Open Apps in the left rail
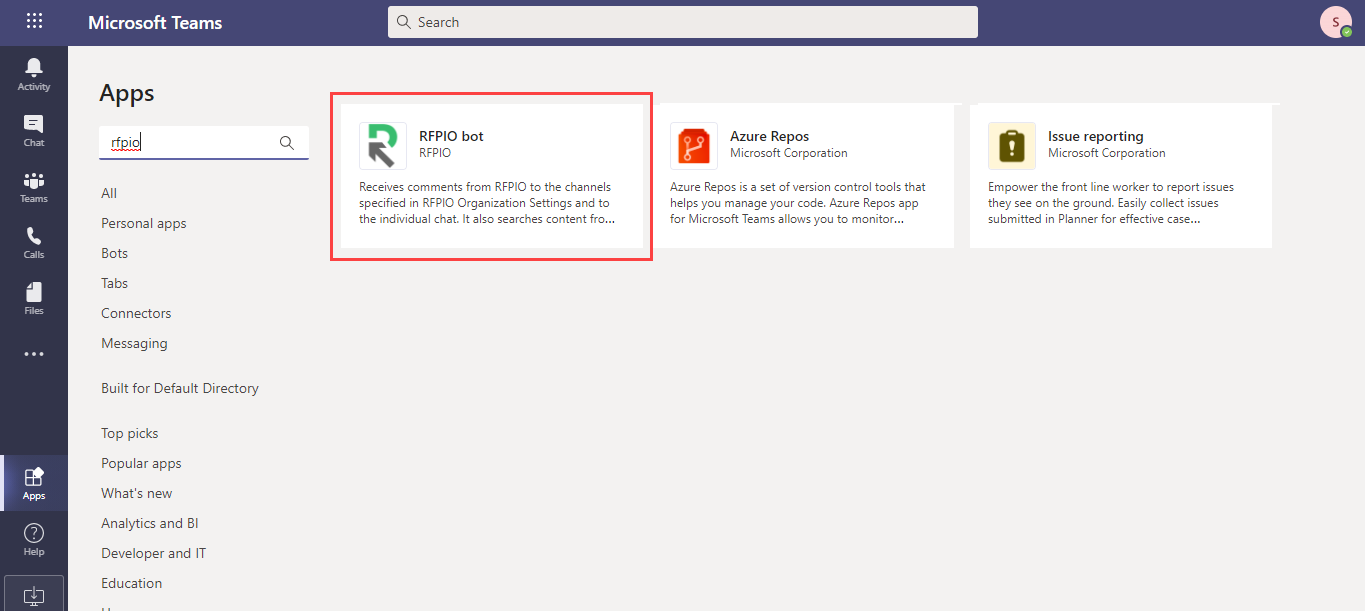Screen dimensions: 1365x611 click(x=34, y=483)
